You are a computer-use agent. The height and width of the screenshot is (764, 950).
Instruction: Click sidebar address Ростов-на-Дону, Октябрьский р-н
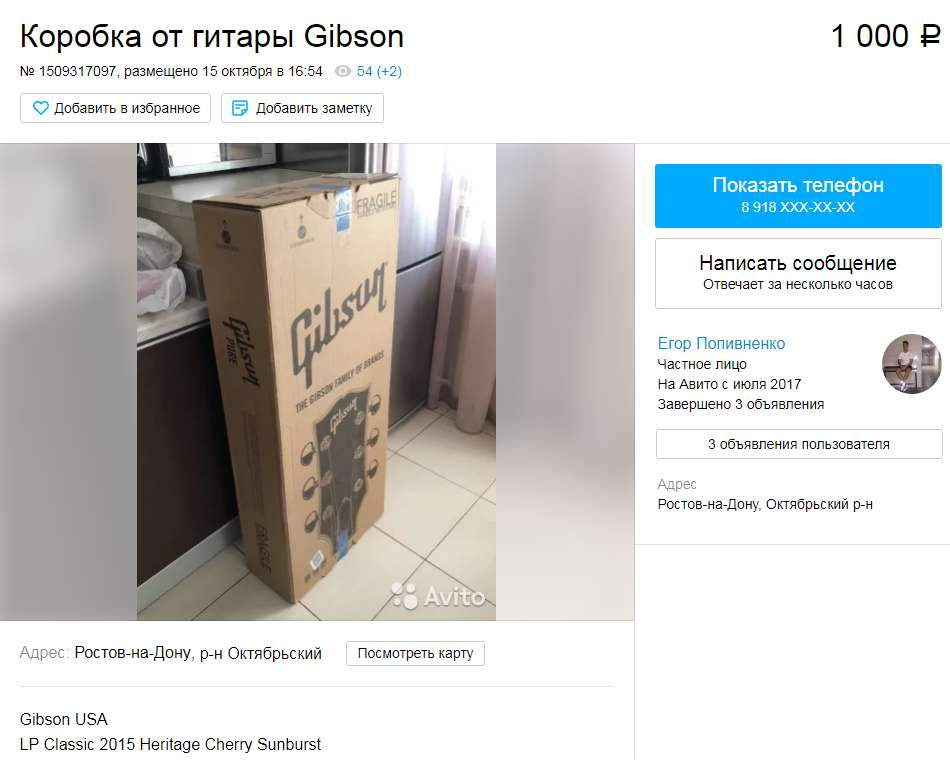[765, 504]
